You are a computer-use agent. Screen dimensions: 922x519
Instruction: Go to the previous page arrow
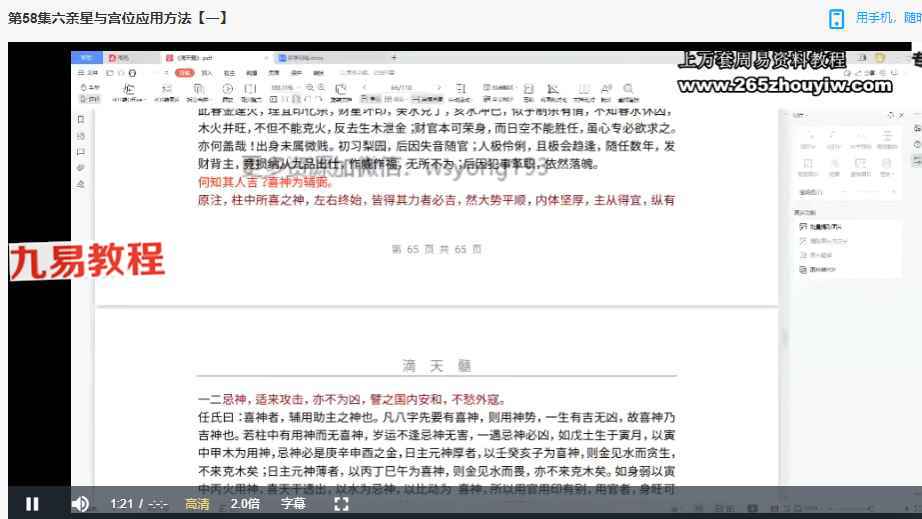364,88
